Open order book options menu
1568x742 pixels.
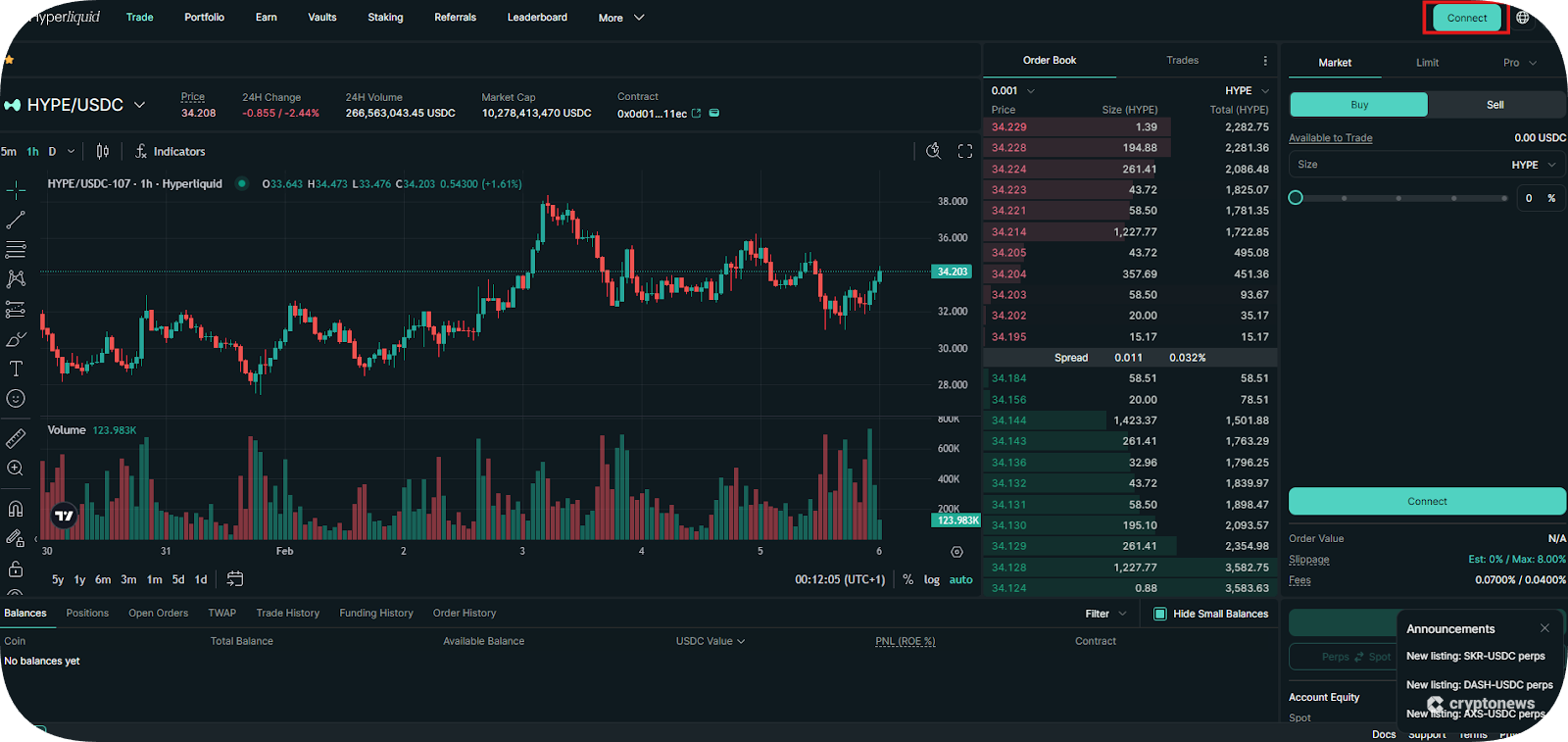[x=1265, y=61]
